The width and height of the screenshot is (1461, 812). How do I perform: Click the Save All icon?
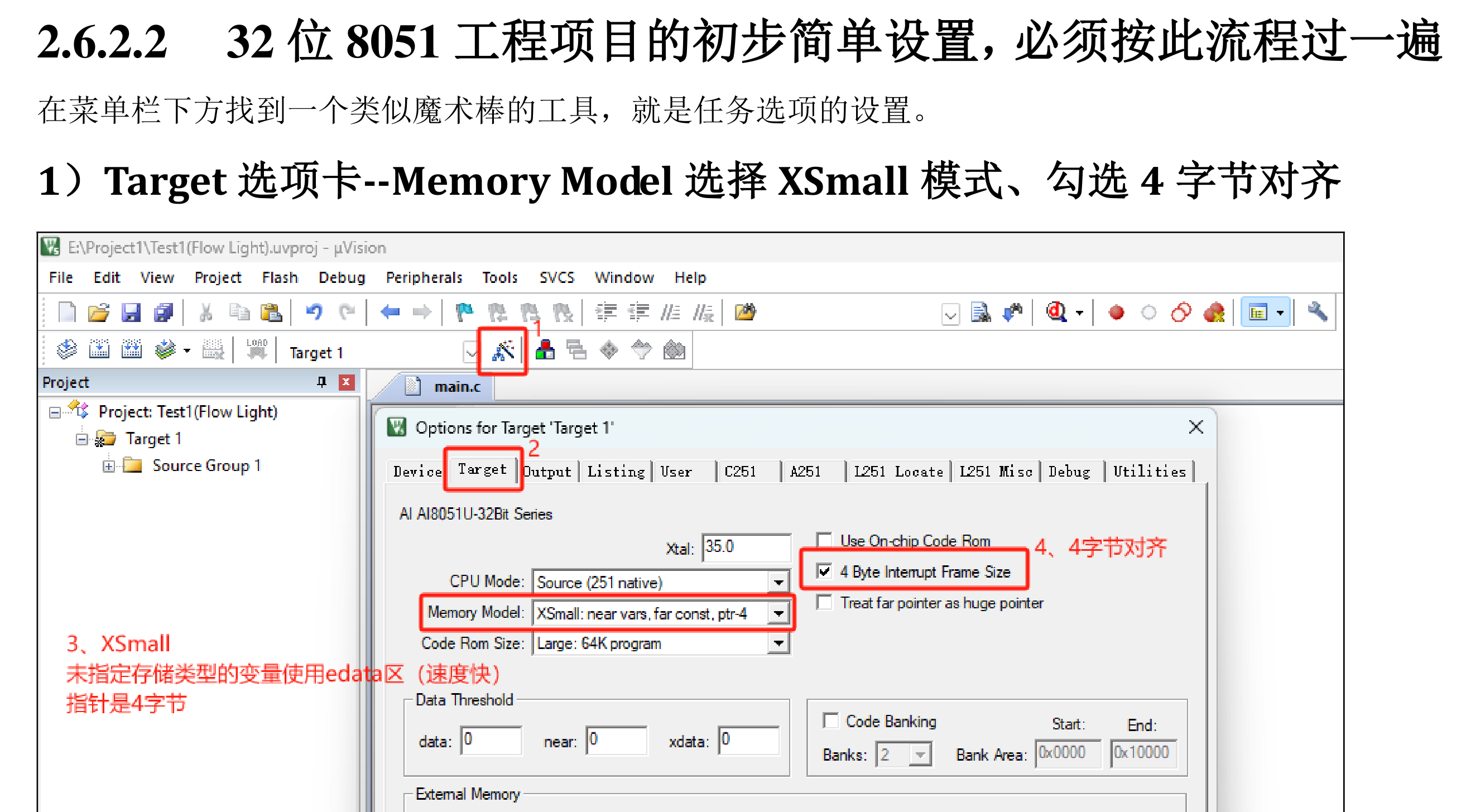(x=164, y=313)
